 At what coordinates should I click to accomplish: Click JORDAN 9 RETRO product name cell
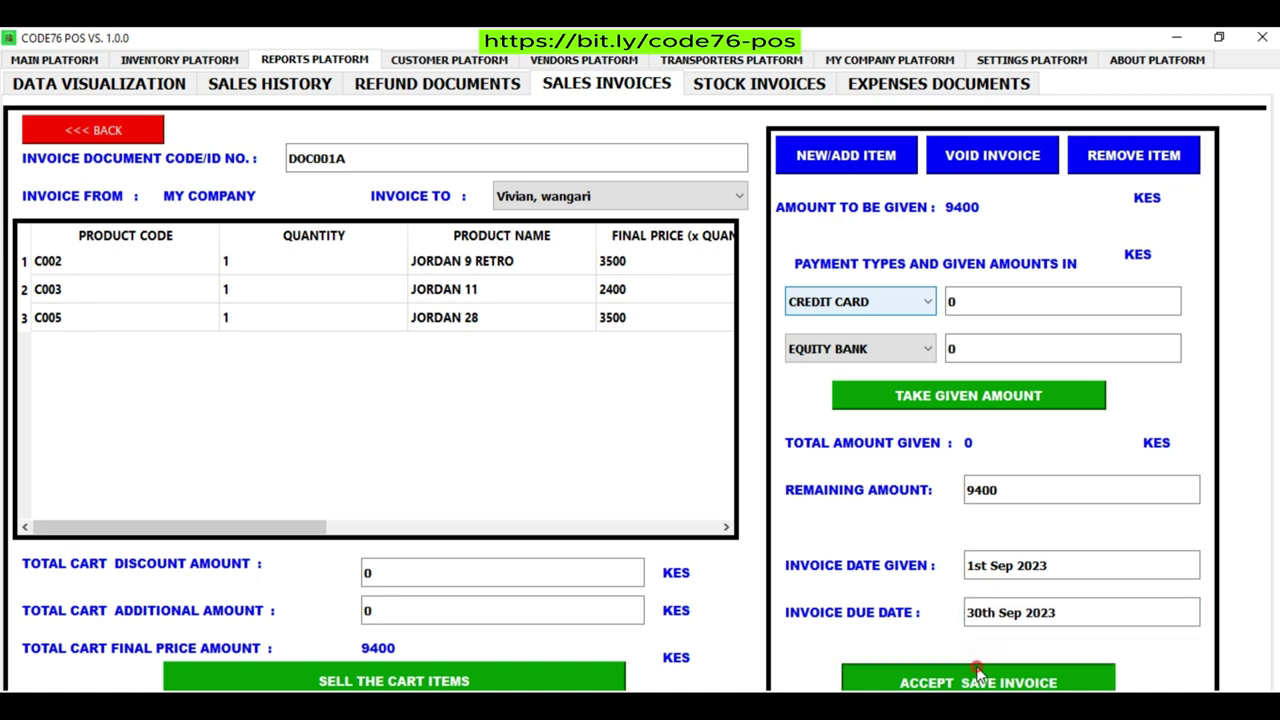502,261
